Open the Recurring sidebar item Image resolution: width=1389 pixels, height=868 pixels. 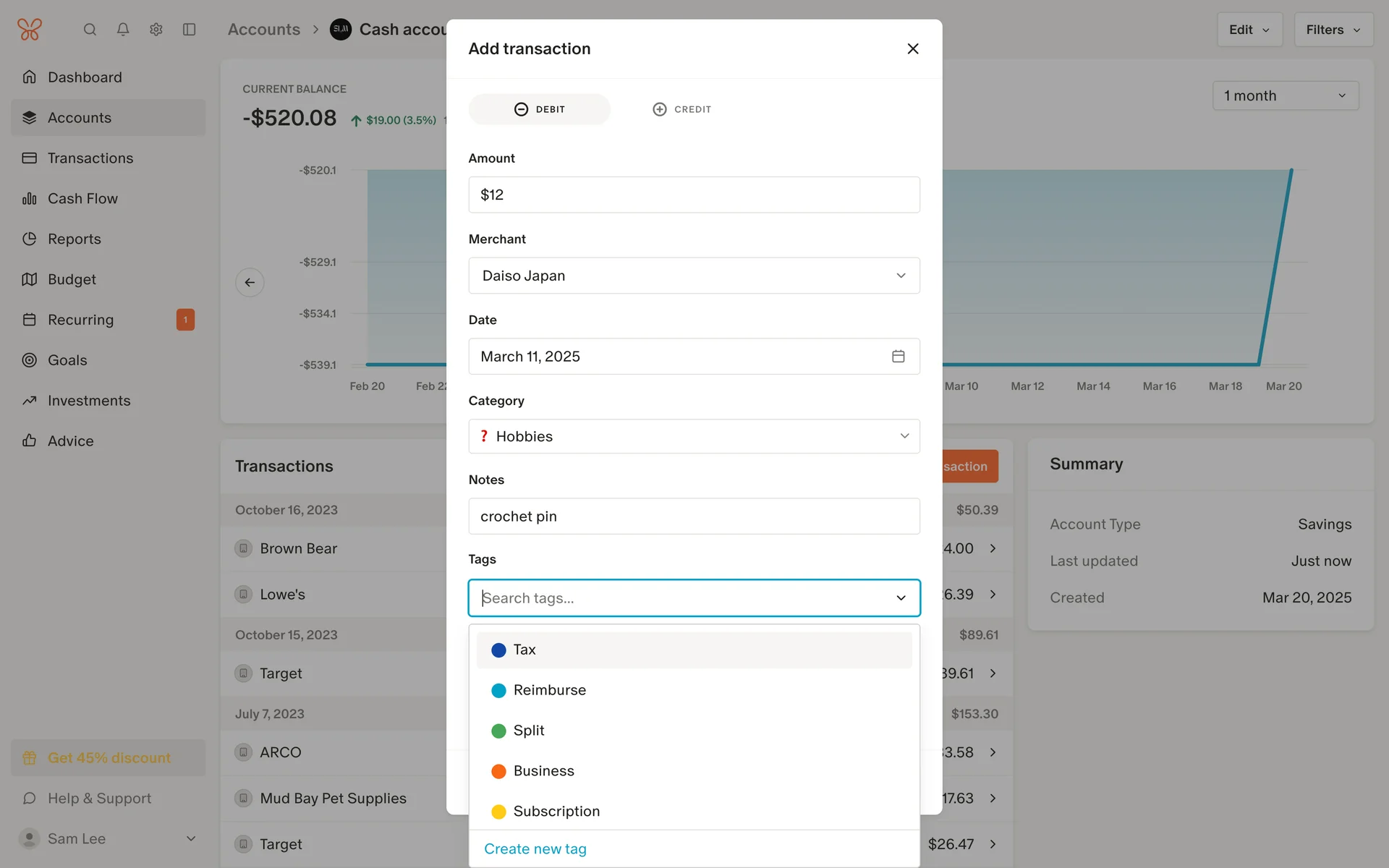pos(80,320)
